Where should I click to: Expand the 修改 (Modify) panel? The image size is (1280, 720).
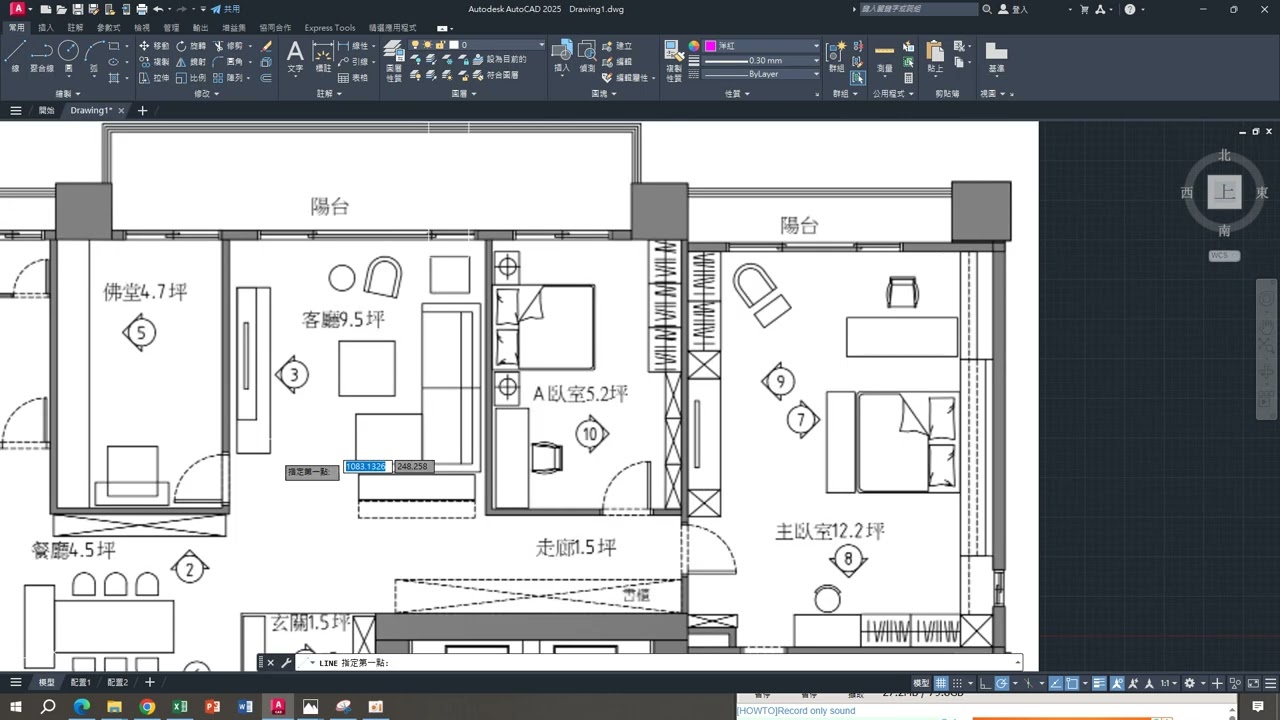pyautogui.click(x=205, y=94)
